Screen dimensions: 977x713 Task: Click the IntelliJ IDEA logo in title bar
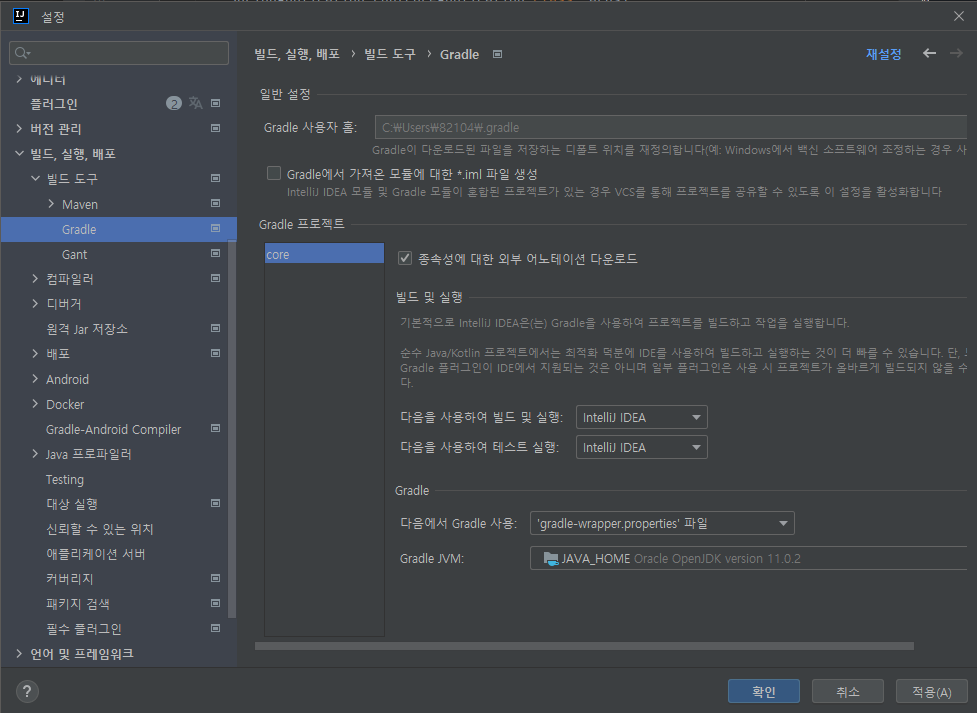(x=21, y=16)
